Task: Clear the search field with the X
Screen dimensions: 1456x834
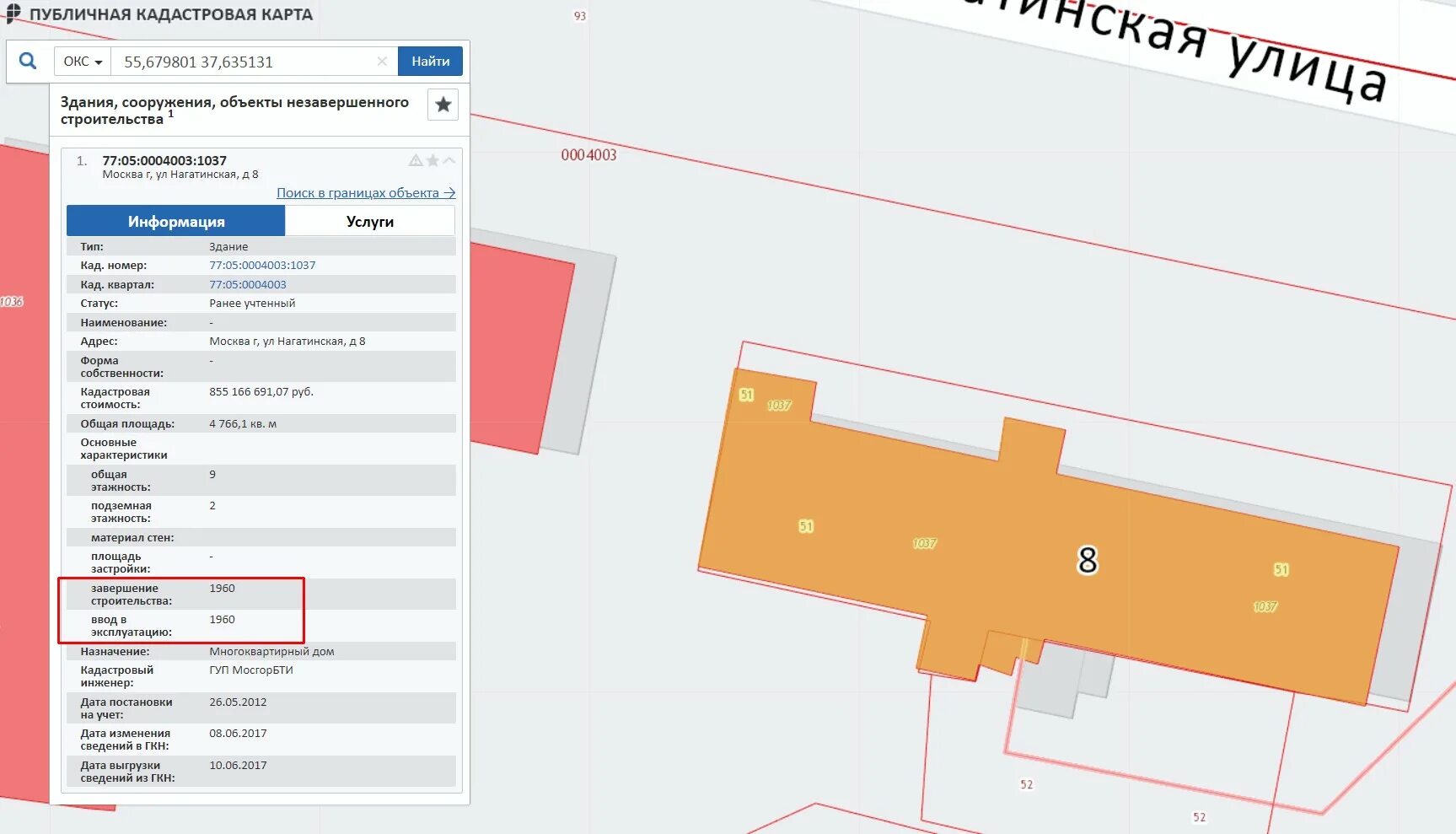Action: [382, 62]
